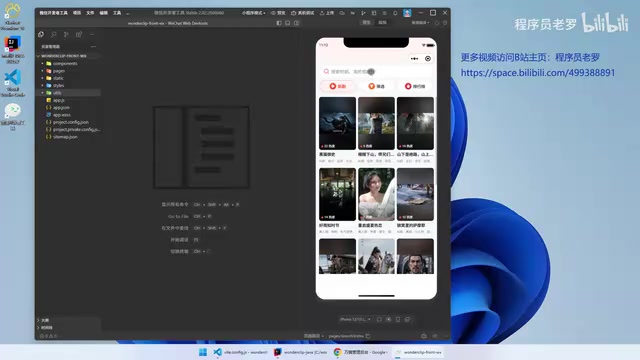Screen dimensions: 640x360
Task: Open the user avatar in DevTools toolbar
Action: pos(407,13)
